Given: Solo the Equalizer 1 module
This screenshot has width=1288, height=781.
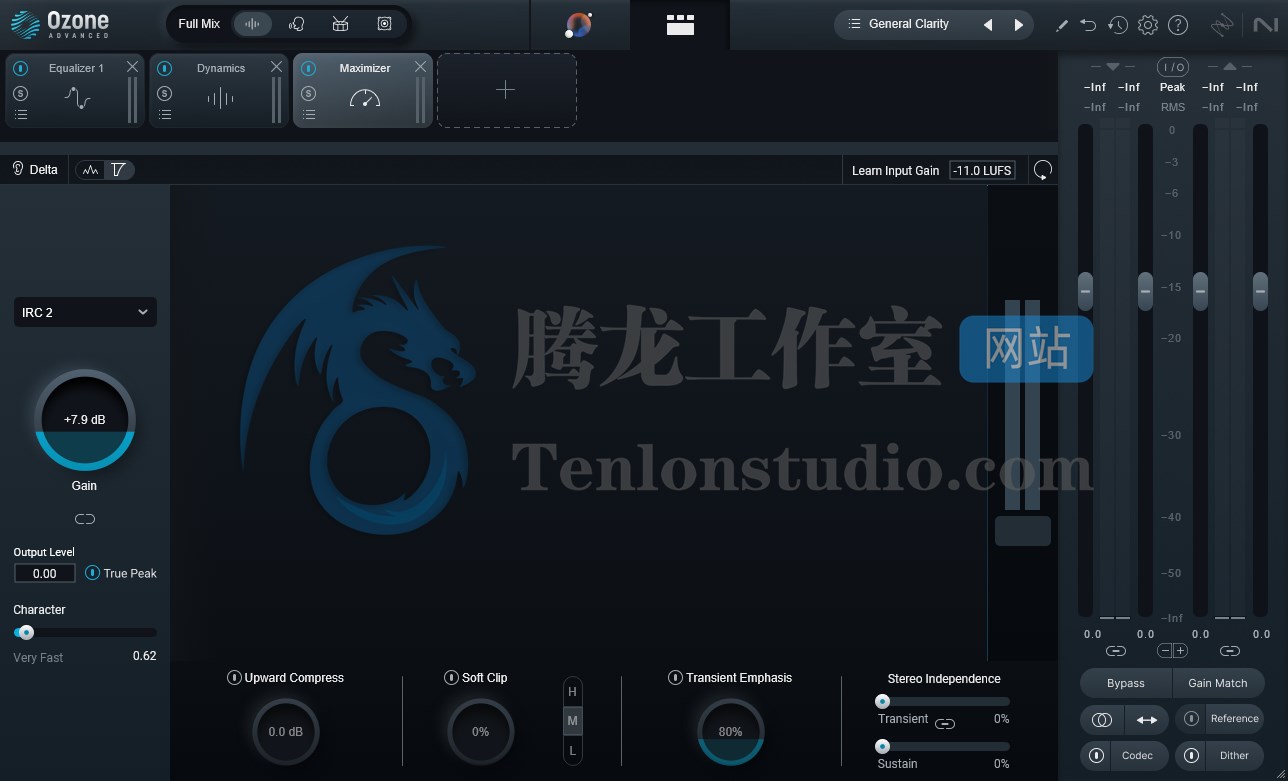Looking at the screenshot, I should [21, 93].
